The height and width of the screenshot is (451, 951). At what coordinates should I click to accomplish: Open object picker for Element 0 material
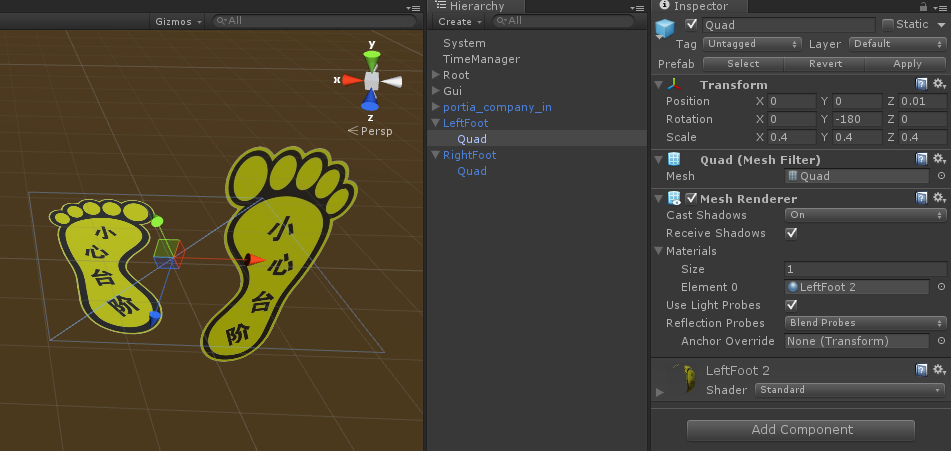941,287
